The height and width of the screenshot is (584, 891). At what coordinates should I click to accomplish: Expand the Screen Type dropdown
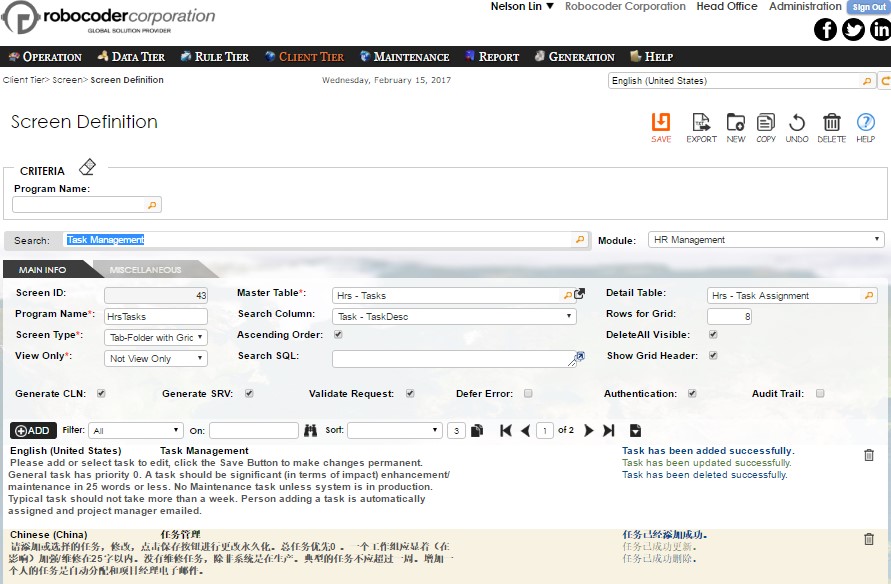click(x=155, y=335)
